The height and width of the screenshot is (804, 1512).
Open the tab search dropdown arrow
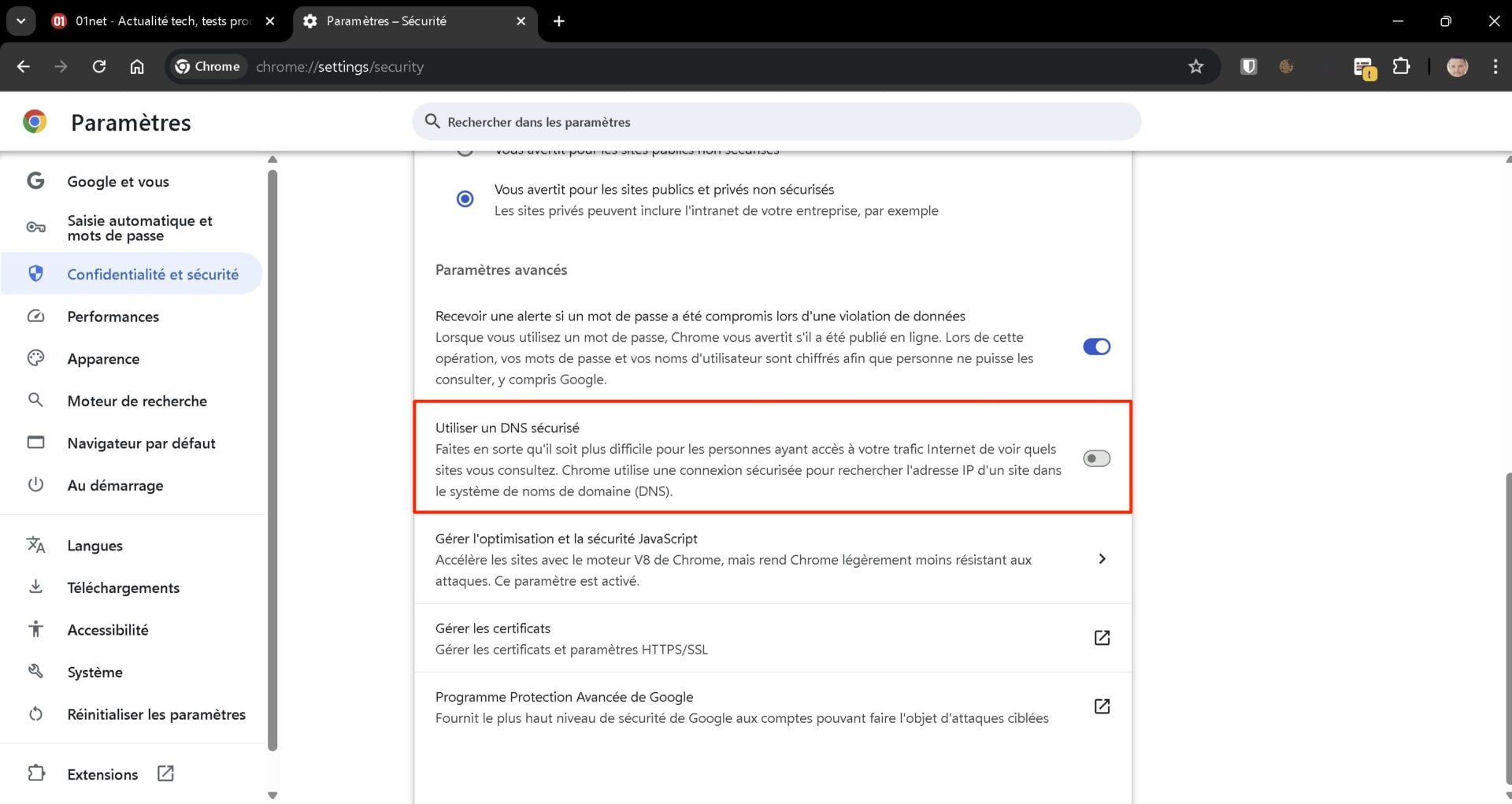pyautogui.click(x=21, y=21)
